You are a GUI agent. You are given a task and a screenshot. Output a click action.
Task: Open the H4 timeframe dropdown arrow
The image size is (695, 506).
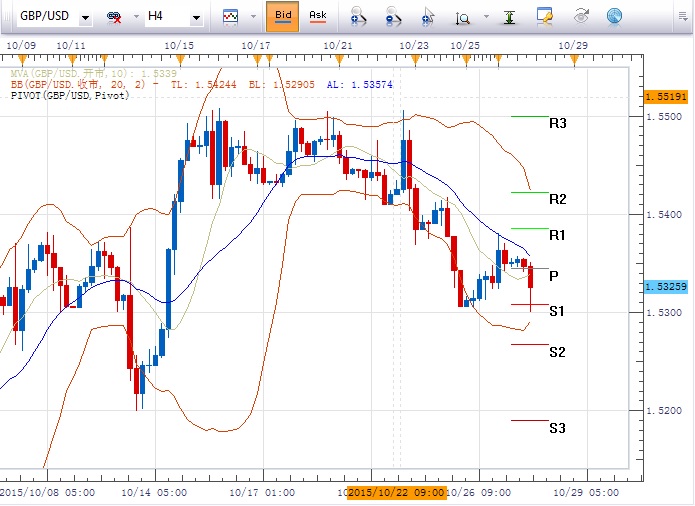click(x=196, y=18)
